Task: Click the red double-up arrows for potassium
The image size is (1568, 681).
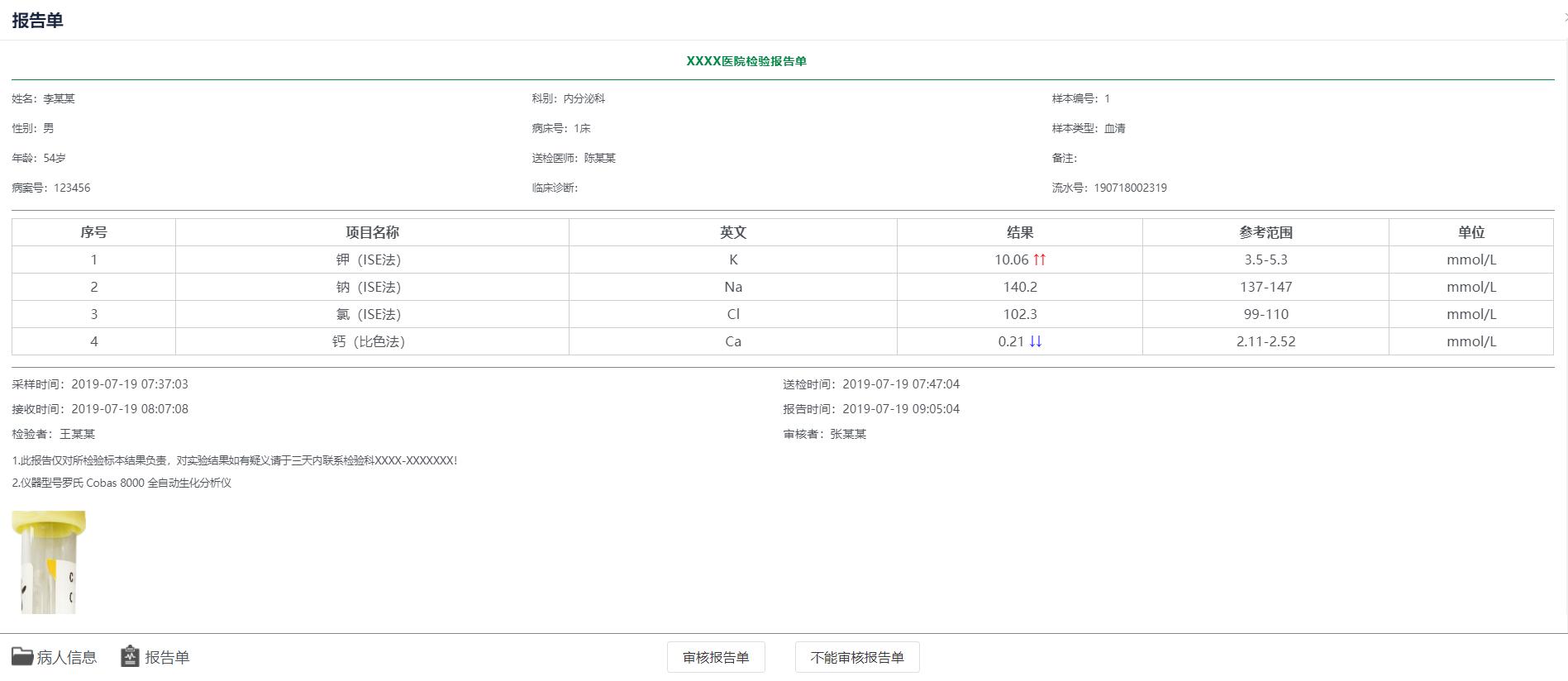Action: tap(1039, 260)
